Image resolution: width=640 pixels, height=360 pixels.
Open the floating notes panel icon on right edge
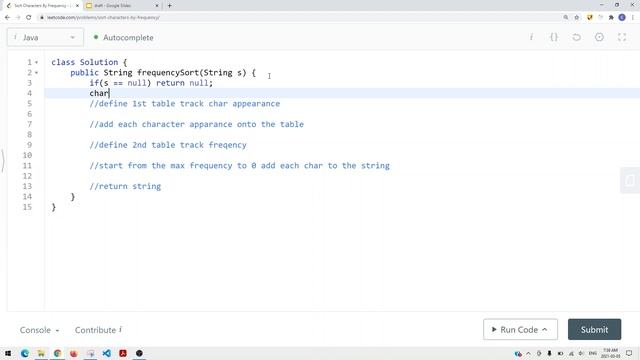point(630,180)
